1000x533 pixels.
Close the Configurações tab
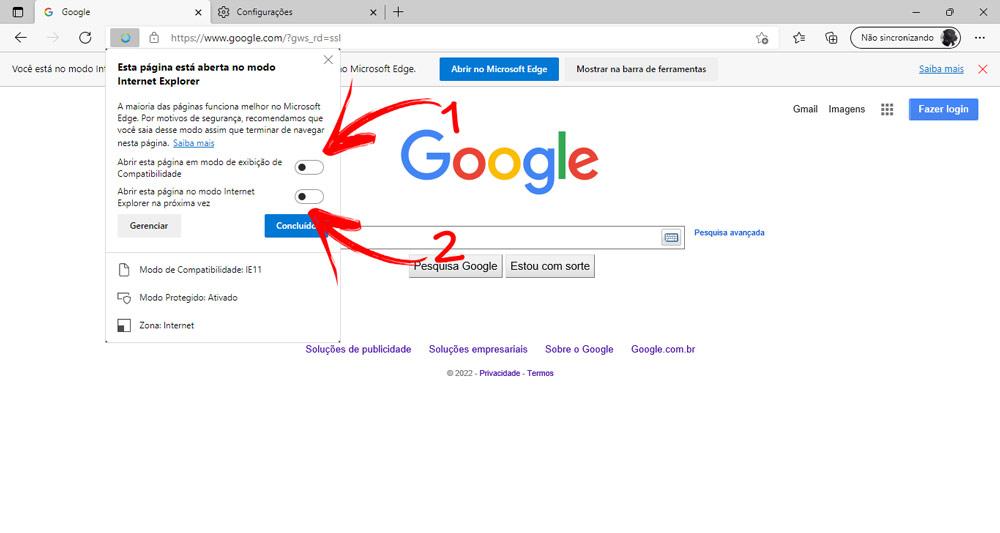373,12
